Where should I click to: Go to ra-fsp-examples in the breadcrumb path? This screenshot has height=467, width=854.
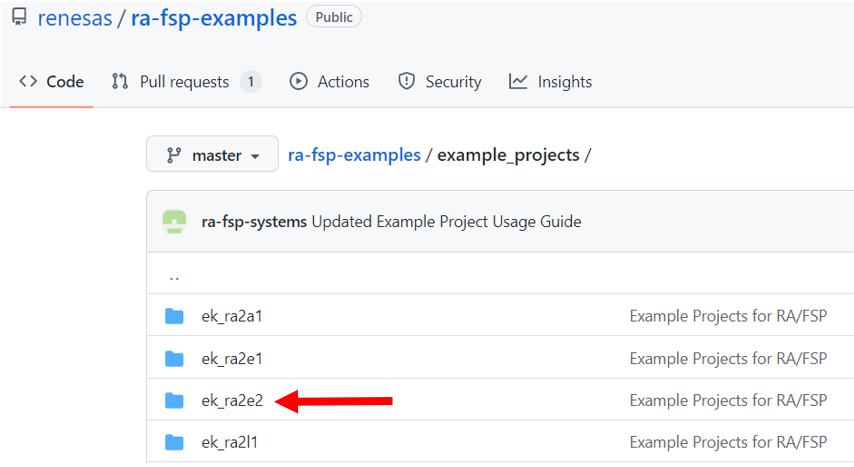point(354,155)
